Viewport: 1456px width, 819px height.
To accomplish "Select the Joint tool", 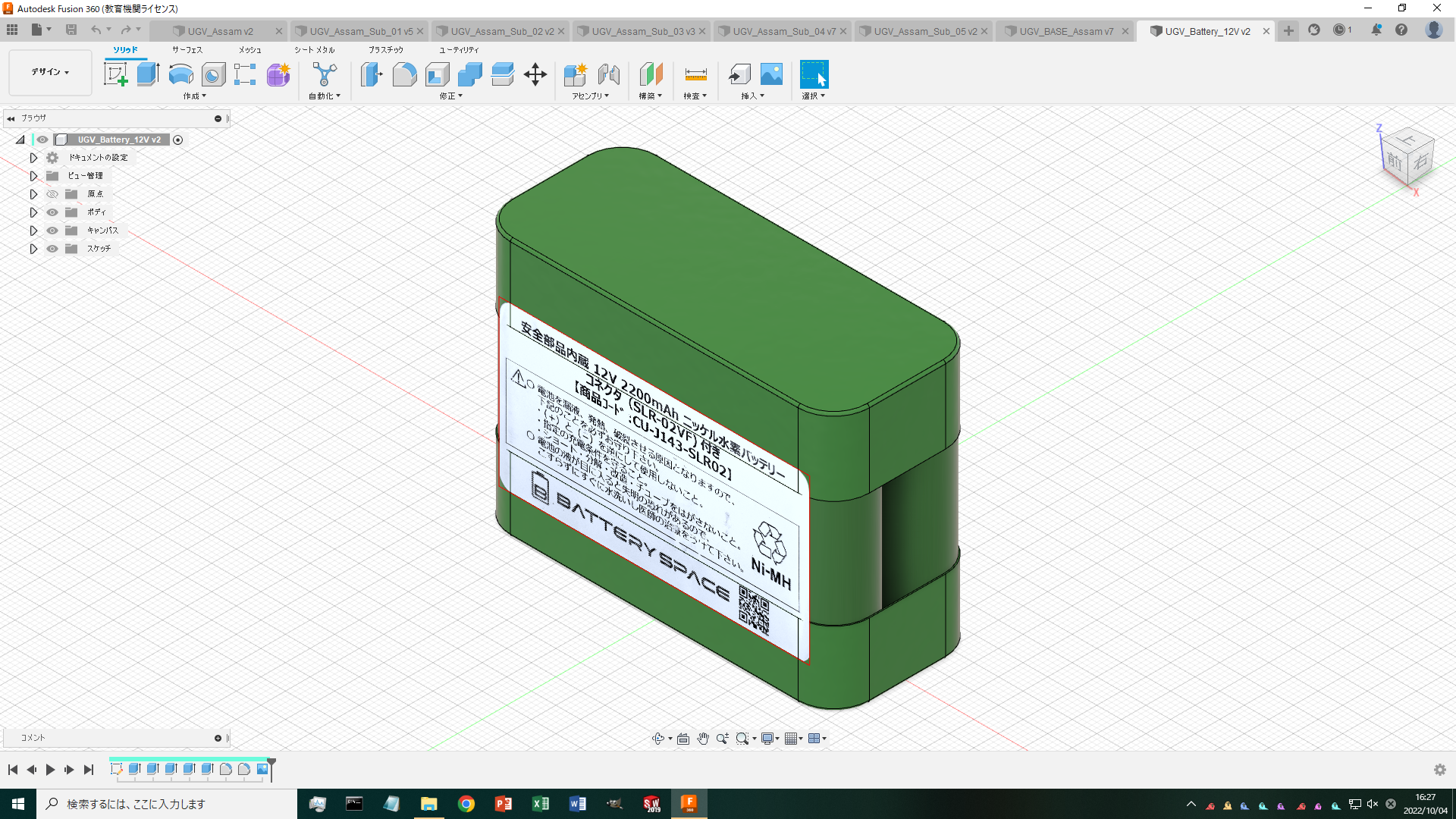I will pyautogui.click(x=608, y=74).
